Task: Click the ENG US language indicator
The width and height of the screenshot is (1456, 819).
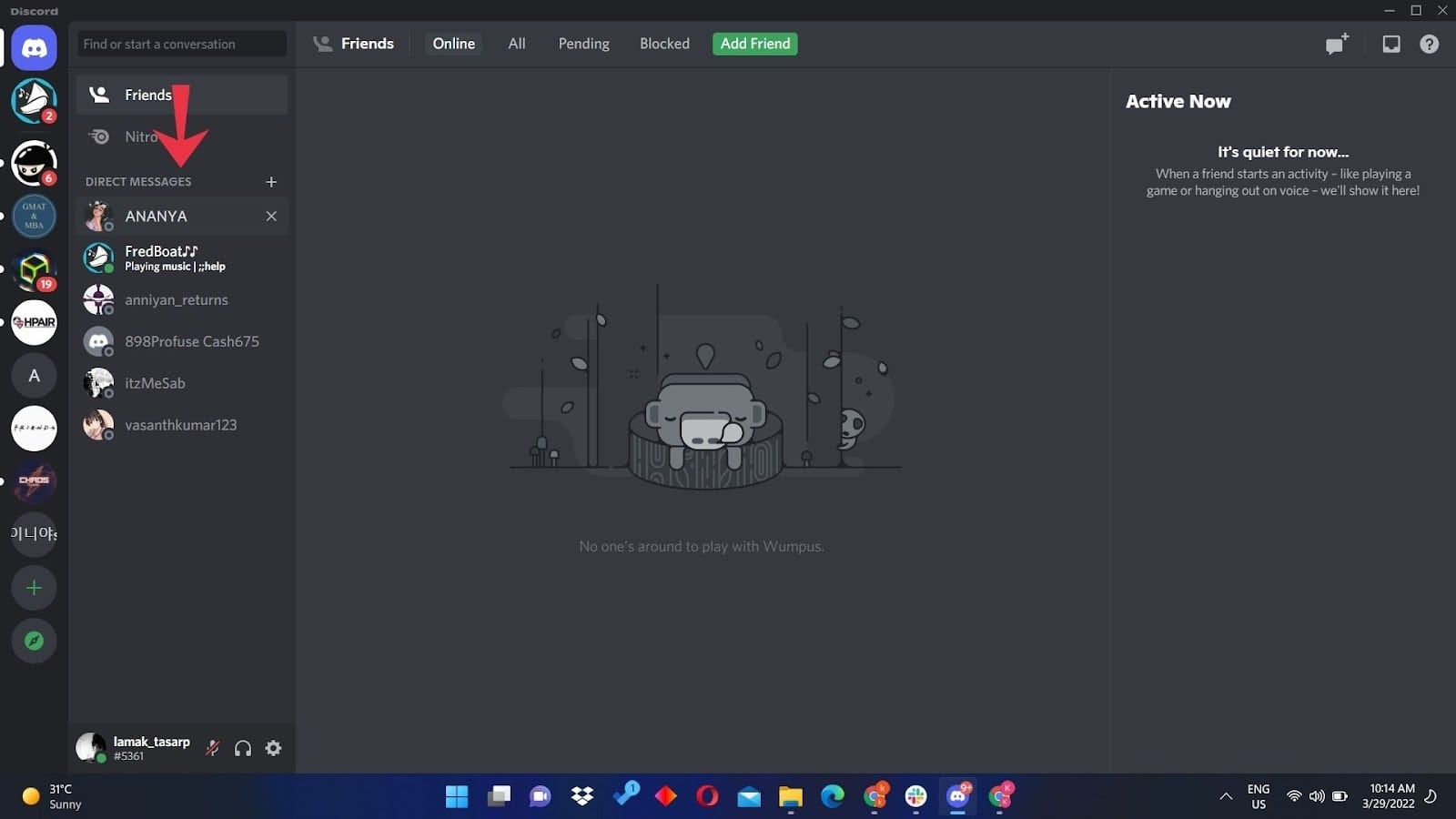Action: pos(1259,796)
